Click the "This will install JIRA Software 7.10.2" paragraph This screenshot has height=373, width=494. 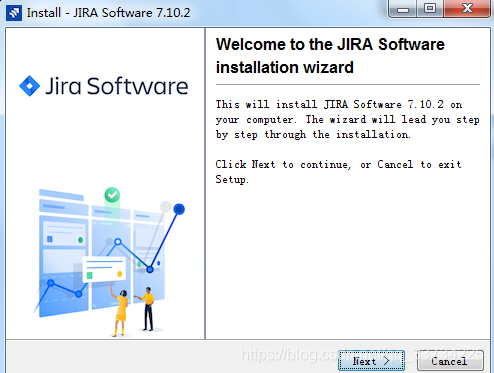[347, 119]
